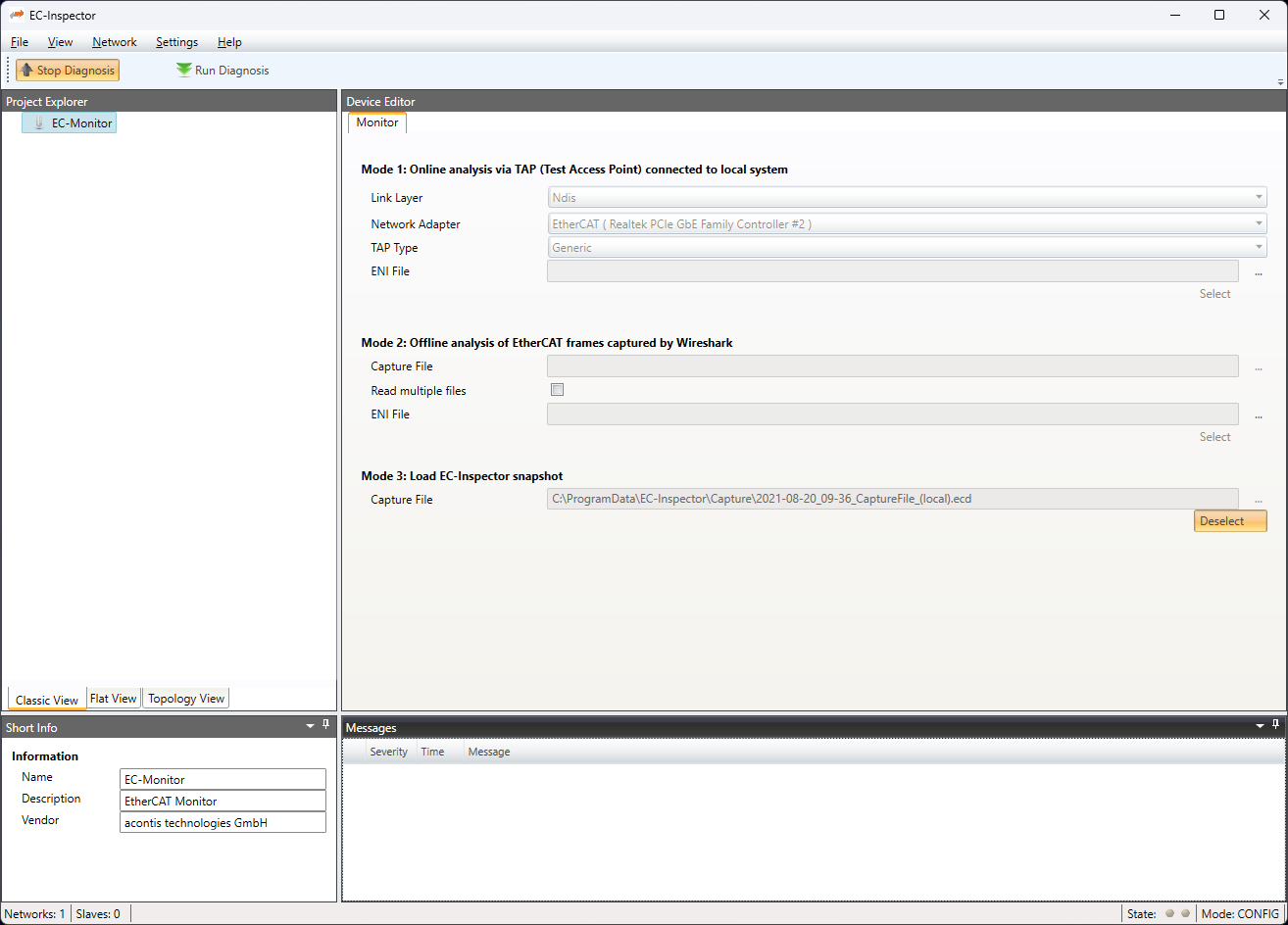Click the Stop Diagnosis toolbar button
The image size is (1288, 925).
tap(68, 71)
